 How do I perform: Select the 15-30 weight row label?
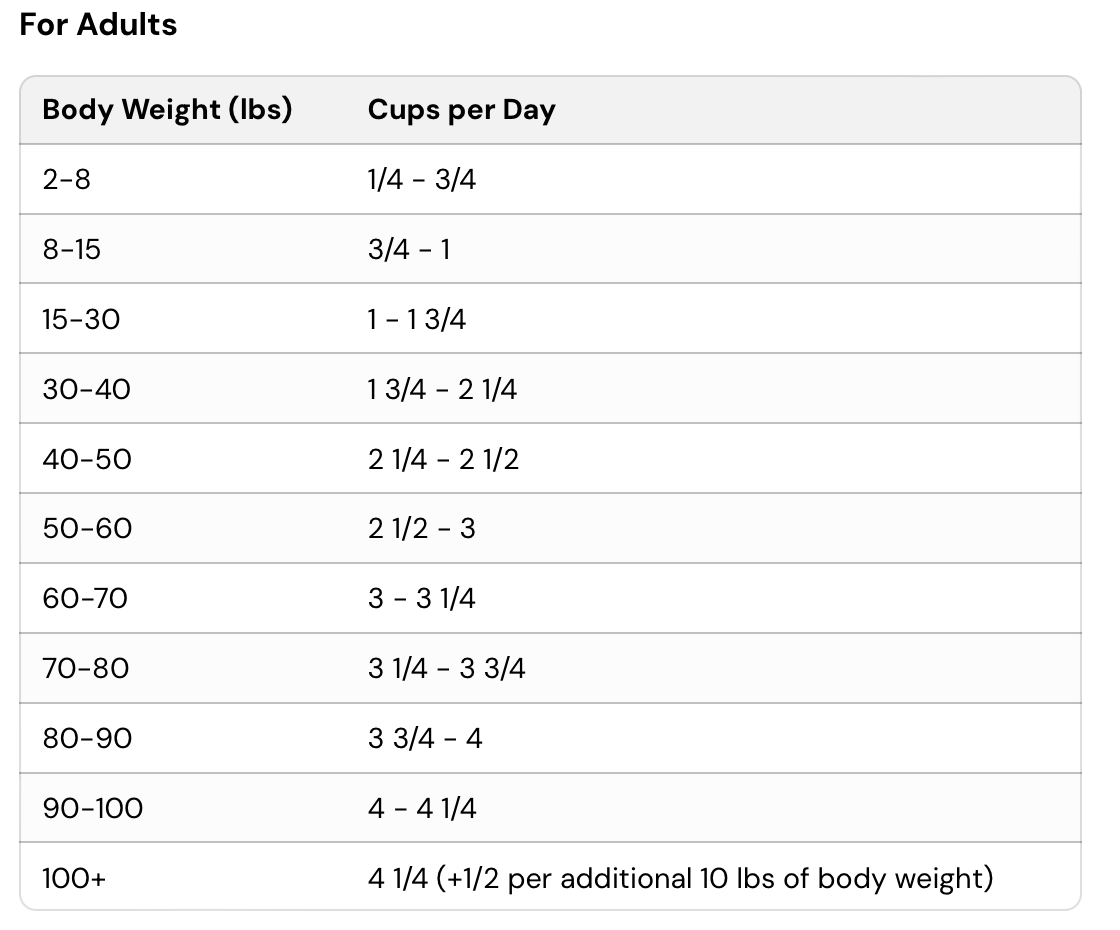coord(81,319)
